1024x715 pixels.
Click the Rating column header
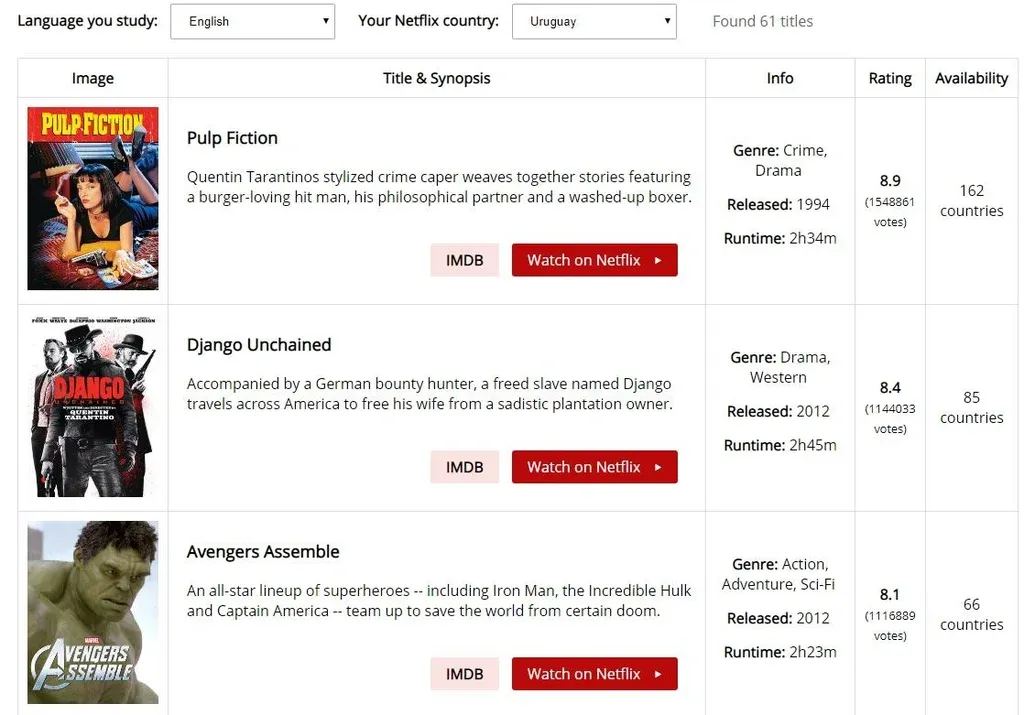890,78
